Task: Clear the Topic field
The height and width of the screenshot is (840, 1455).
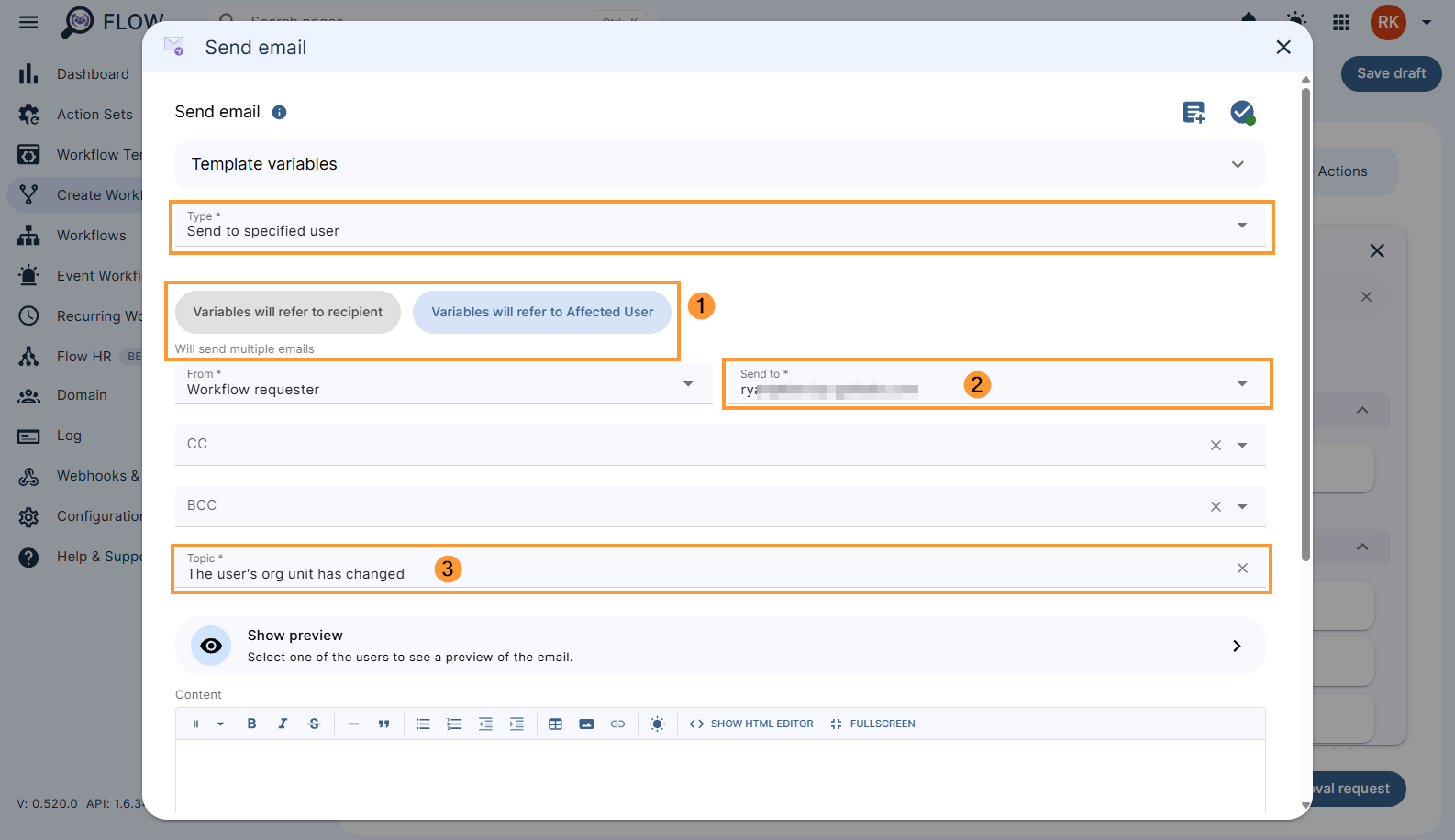Action: 1242,568
